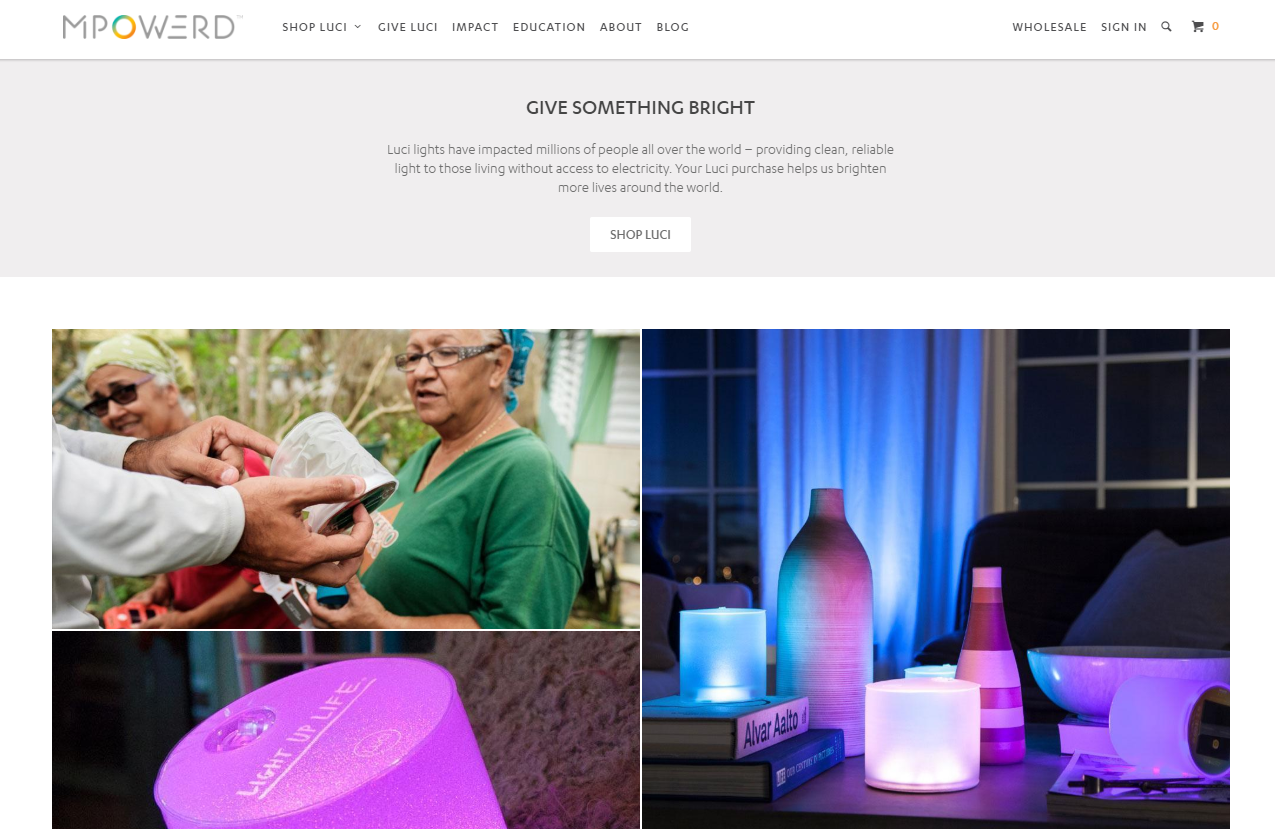Open the shopping cart icon

pyautogui.click(x=1197, y=27)
